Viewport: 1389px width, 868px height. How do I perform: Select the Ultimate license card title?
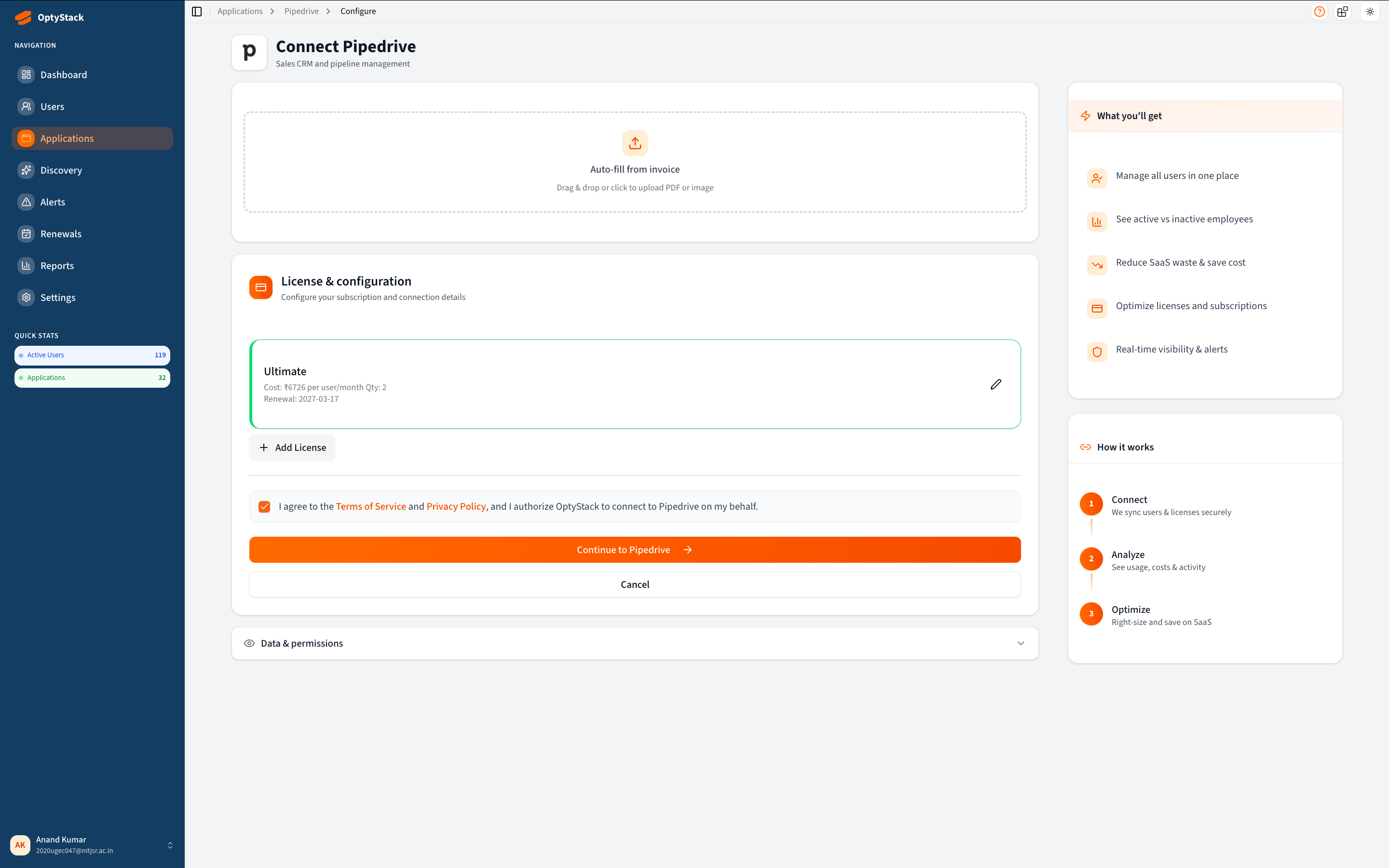tap(285, 371)
